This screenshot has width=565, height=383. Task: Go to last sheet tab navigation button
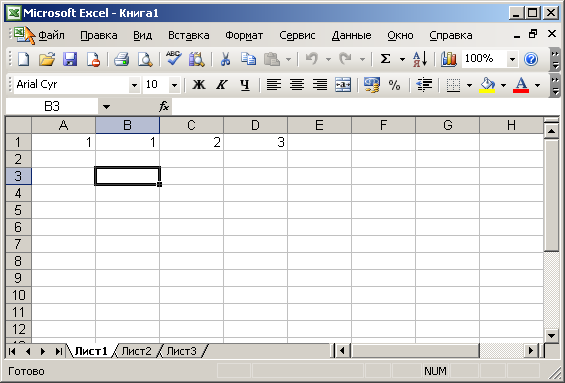tap(59, 351)
